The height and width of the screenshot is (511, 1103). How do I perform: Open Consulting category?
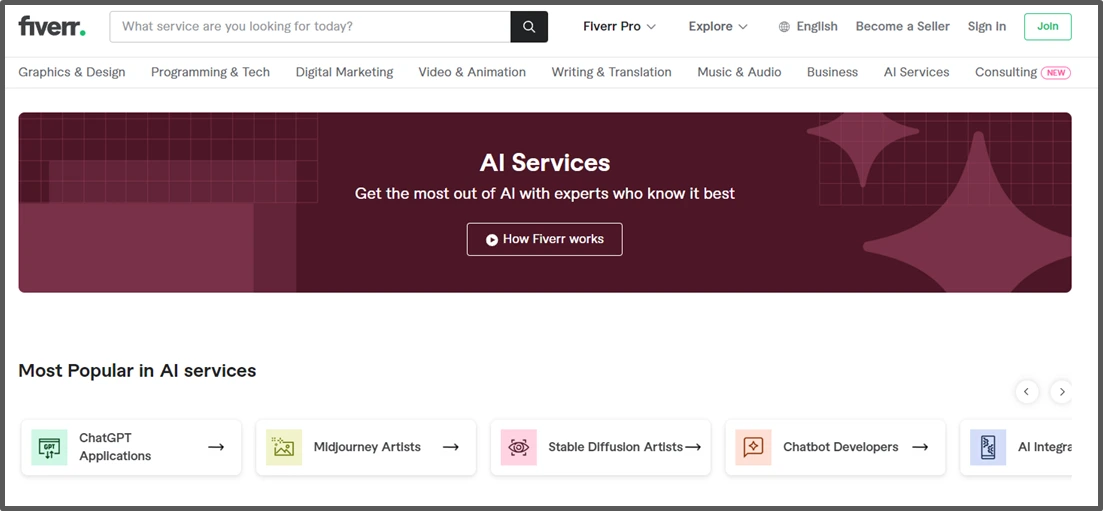tap(1005, 72)
